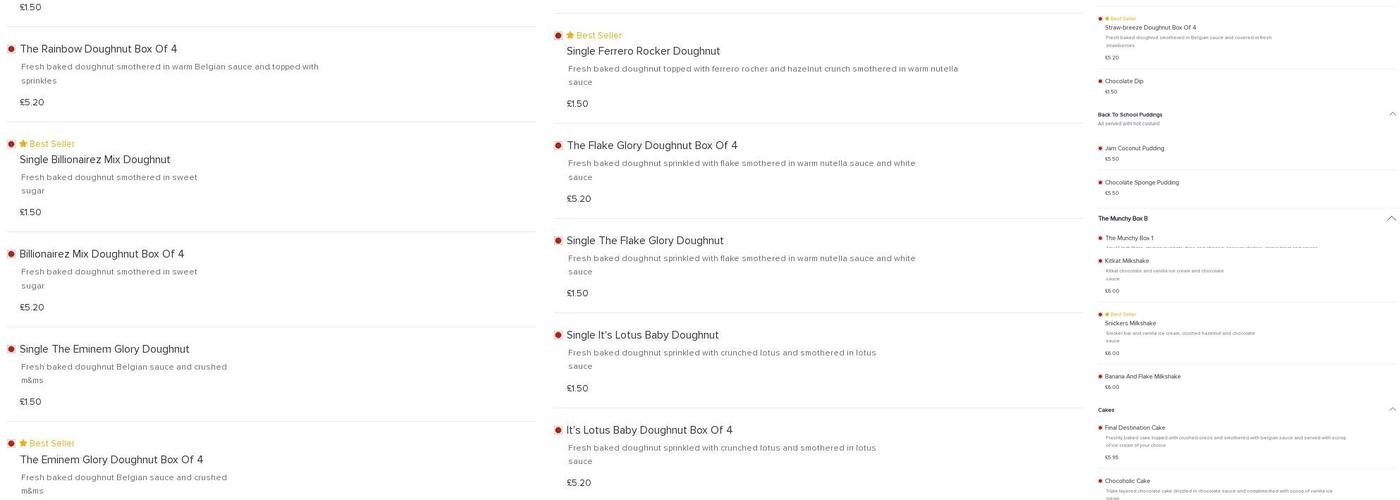Click the star icon above Single Ferrero Rocker Doughnut

coord(570,36)
